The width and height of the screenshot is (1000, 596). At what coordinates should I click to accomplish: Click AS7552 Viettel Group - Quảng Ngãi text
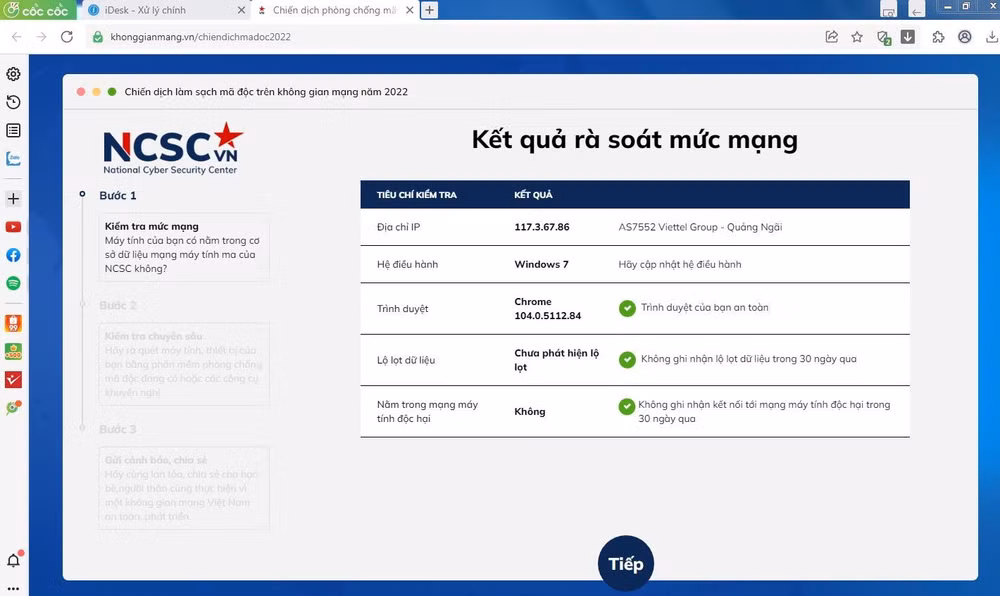pos(700,227)
